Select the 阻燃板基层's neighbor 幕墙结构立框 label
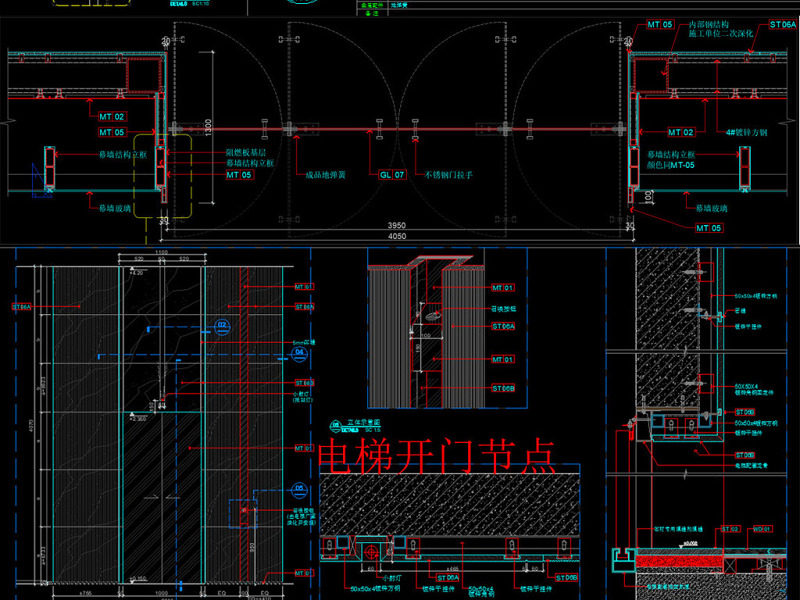Viewport: 800px width, 600px height. click(250, 163)
